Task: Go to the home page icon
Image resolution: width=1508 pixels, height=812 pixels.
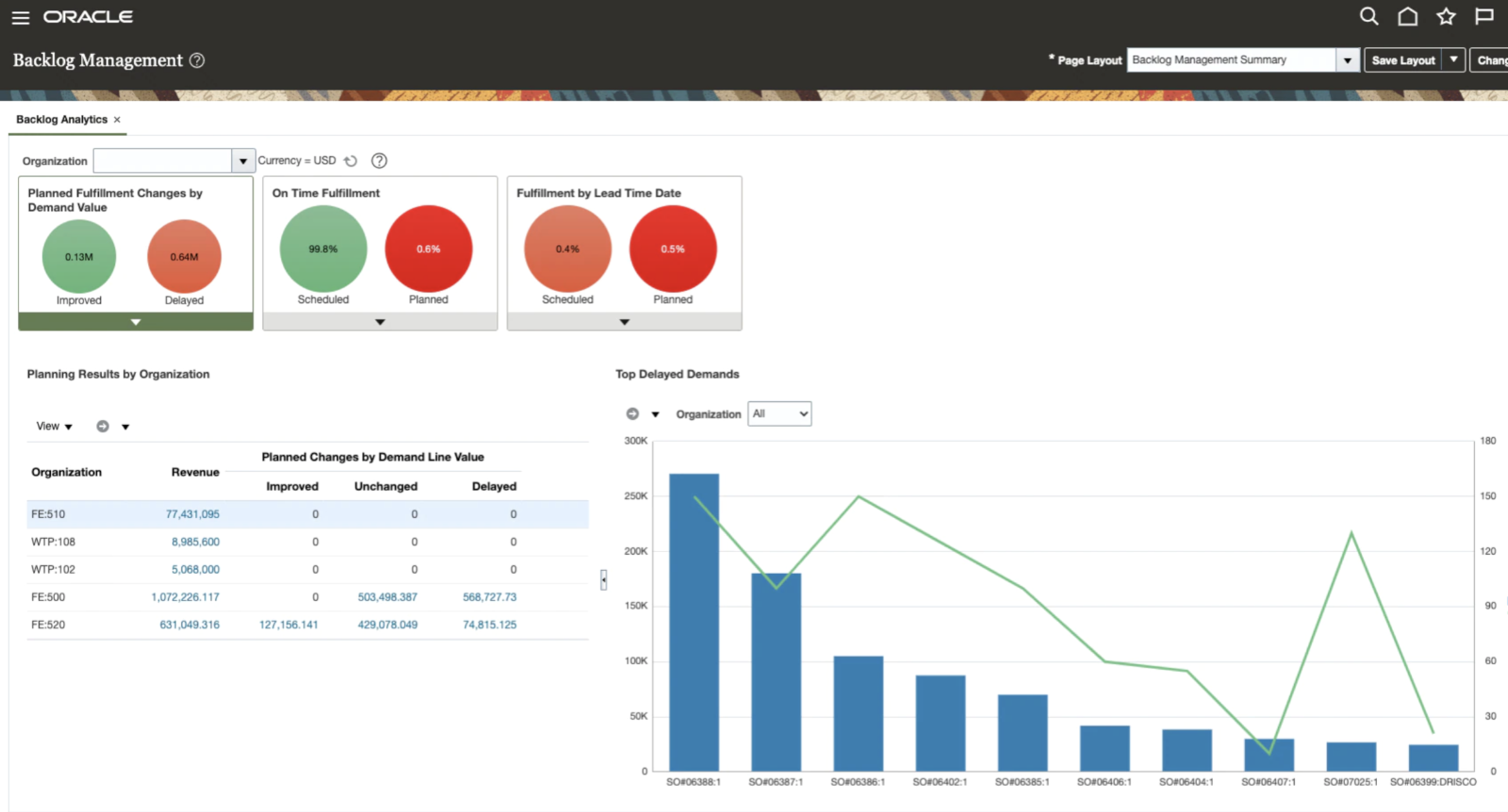Action: tap(1407, 16)
